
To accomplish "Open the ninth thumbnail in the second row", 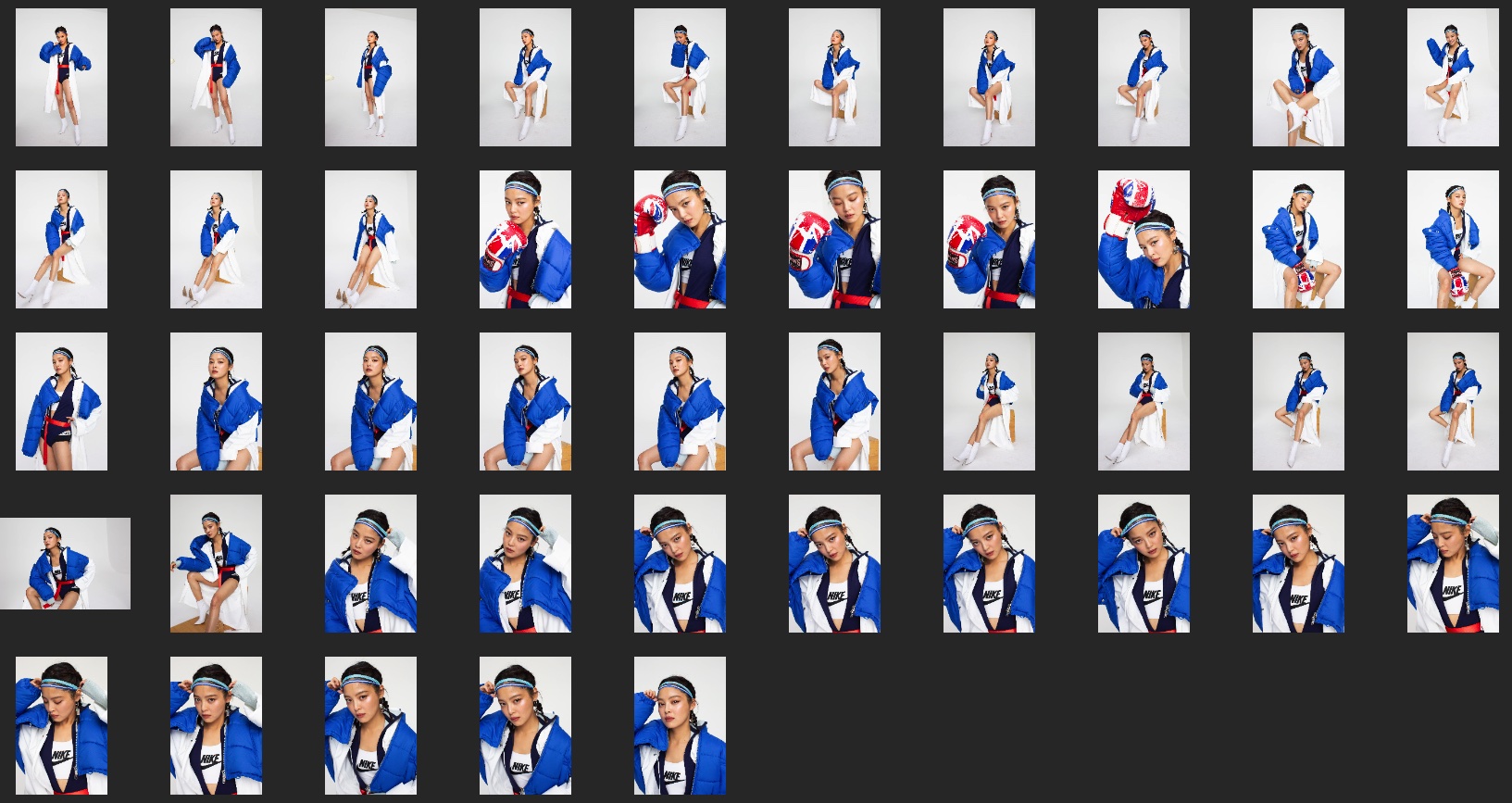I will 1298,239.
